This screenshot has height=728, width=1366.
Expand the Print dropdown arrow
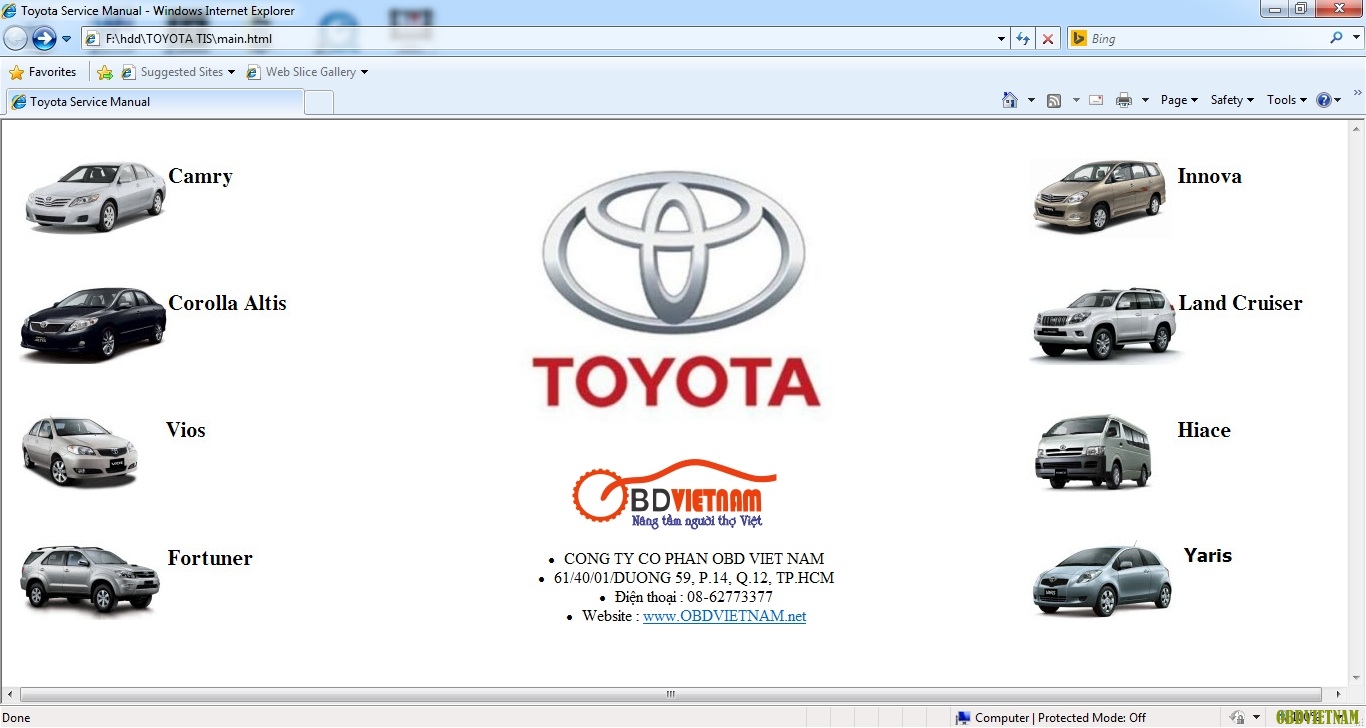1145,100
